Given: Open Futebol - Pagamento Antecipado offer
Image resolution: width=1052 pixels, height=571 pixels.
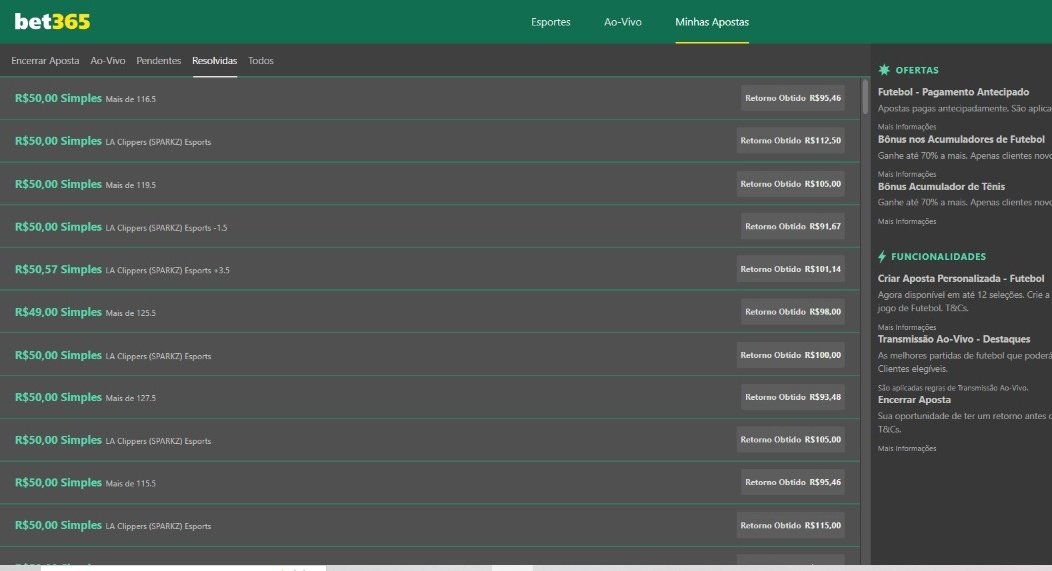Looking at the screenshot, I should 953,92.
